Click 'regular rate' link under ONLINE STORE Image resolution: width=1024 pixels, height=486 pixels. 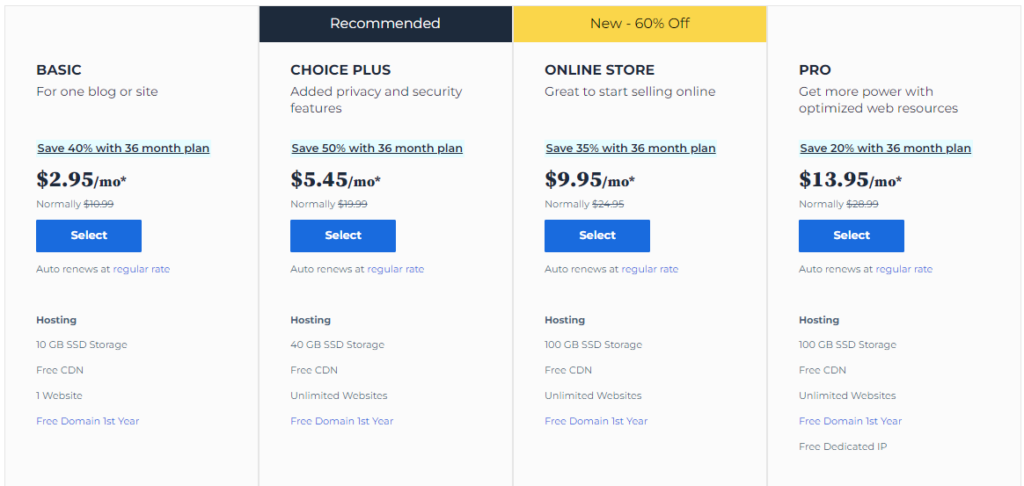pyautogui.click(x=649, y=269)
